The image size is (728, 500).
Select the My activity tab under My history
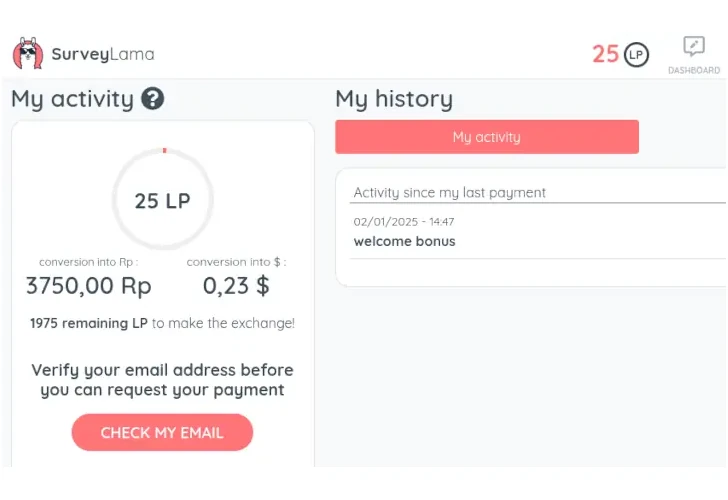coord(486,137)
